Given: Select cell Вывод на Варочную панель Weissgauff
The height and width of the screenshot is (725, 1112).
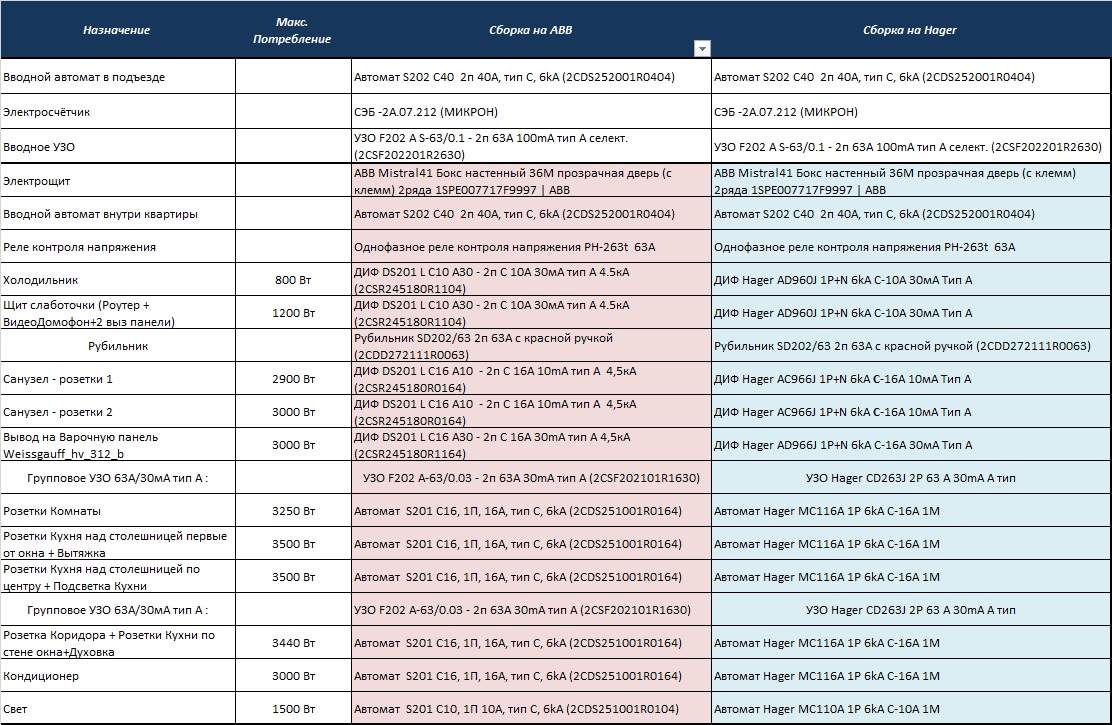Looking at the screenshot, I should pyautogui.click(x=118, y=445).
